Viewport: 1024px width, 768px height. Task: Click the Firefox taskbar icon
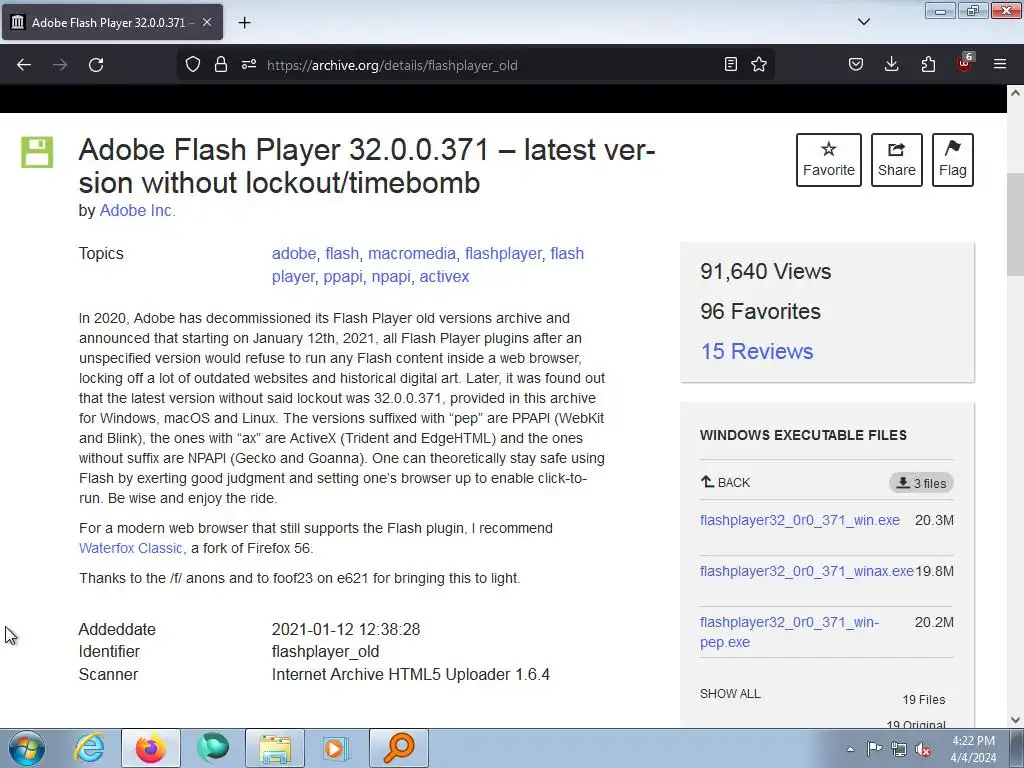tap(150, 748)
